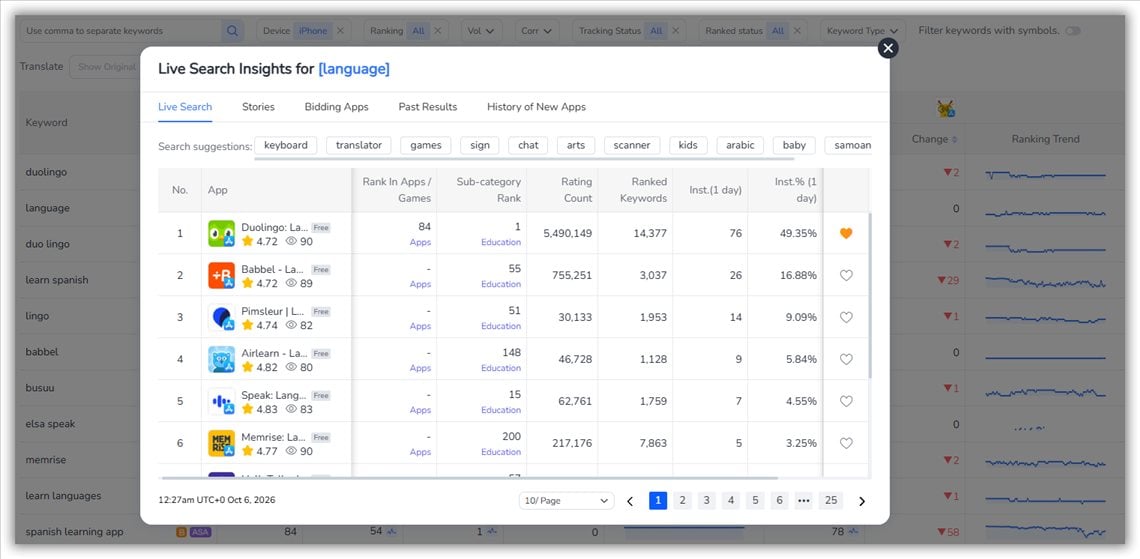Viewport: 1140px width, 559px height.
Task: Click the ASA badge on spanish learning app
Action: pyautogui.click(x=200, y=532)
